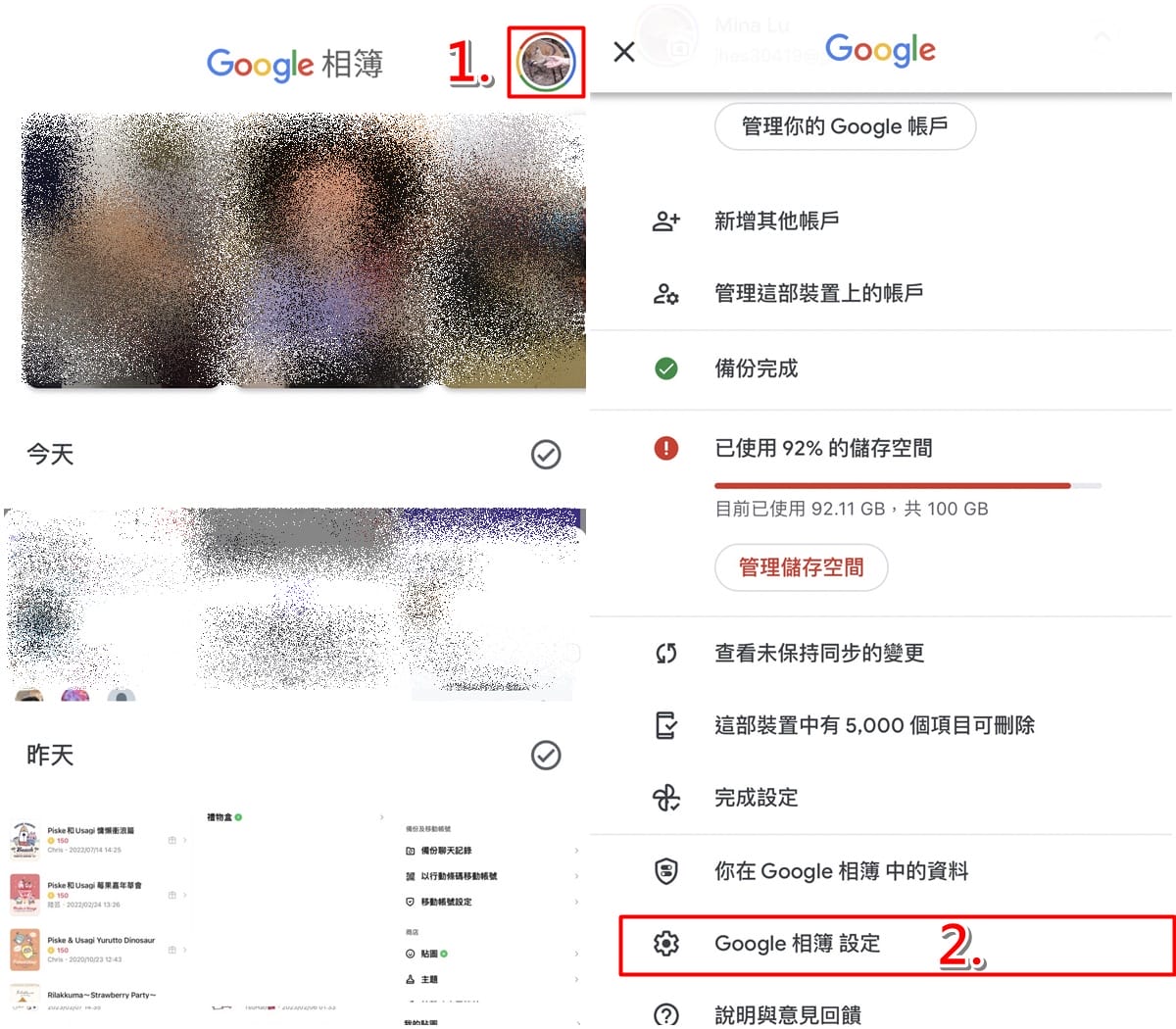Open 說明與意見回饋 help item
1176x1029 pixels.
880,1012
